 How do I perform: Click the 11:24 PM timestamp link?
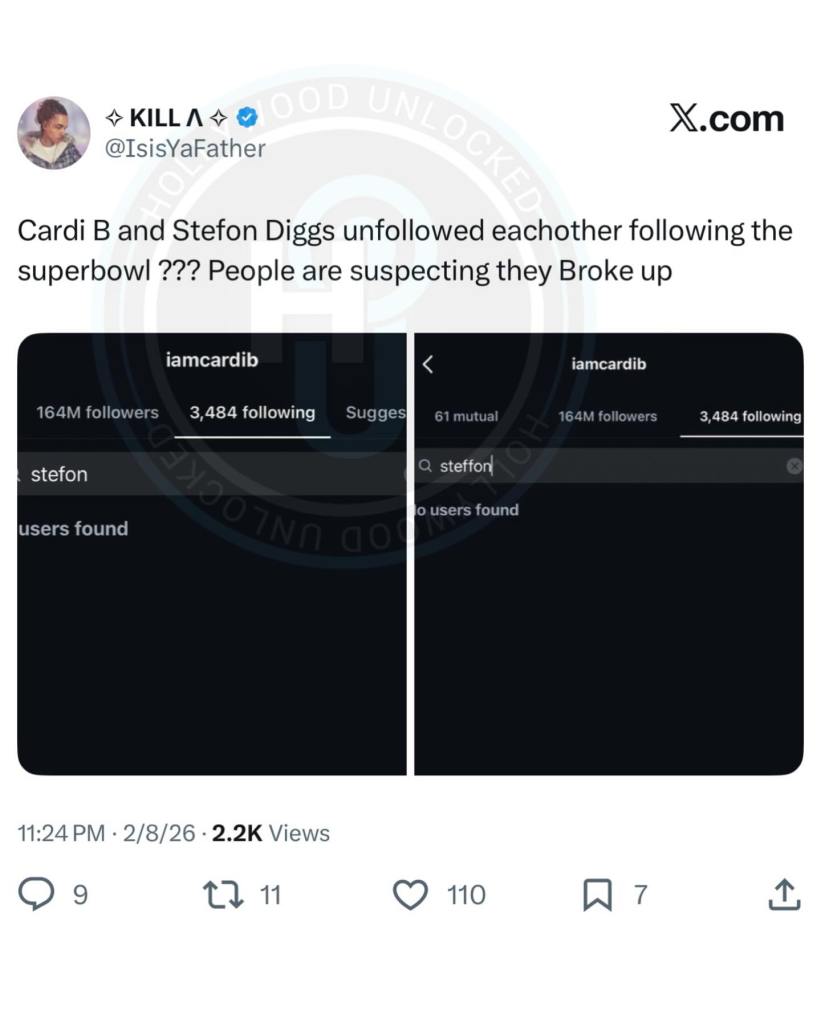click(x=61, y=833)
